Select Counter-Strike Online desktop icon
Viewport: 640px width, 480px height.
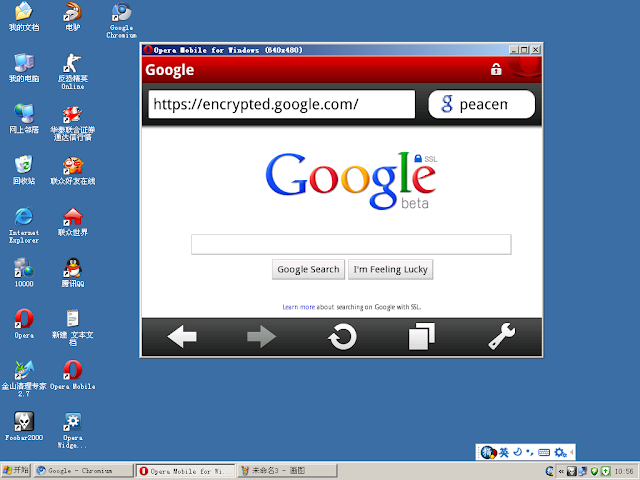pyautogui.click(x=73, y=71)
